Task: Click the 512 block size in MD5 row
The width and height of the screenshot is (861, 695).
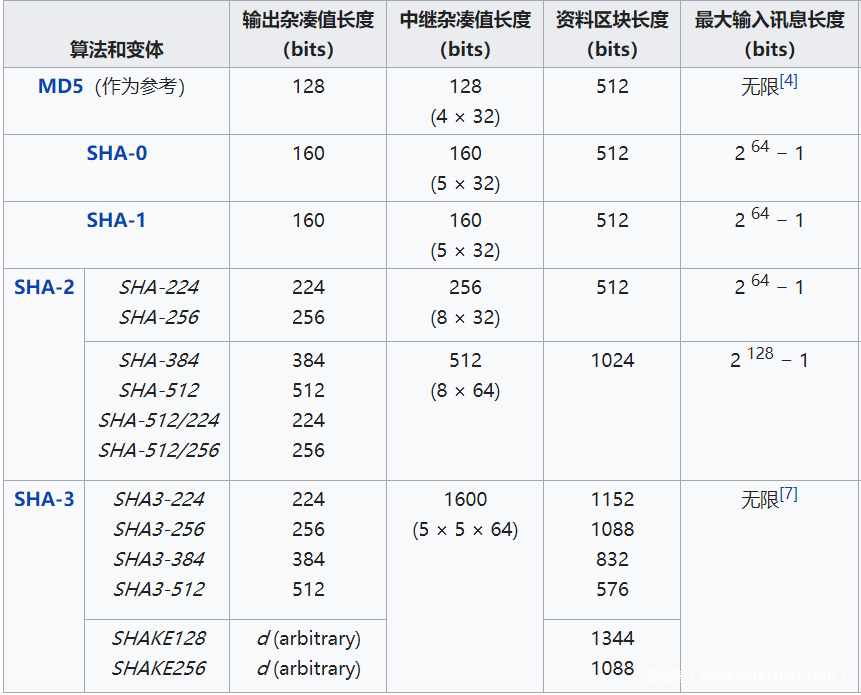Action: 612,87
